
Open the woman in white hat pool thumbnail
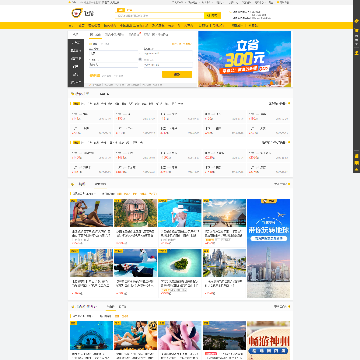tap(180, 213)
